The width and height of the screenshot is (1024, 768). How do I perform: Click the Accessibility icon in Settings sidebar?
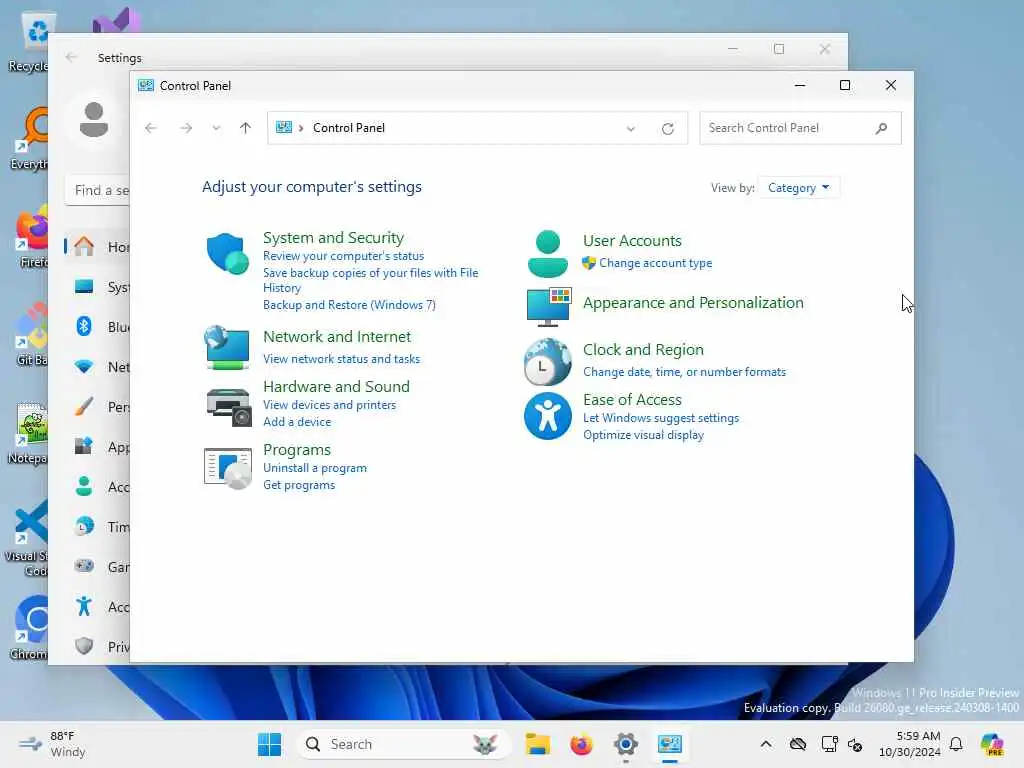84,606
